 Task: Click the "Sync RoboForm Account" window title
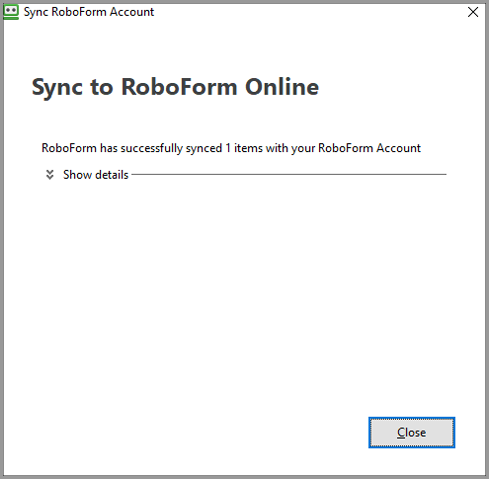89,12
